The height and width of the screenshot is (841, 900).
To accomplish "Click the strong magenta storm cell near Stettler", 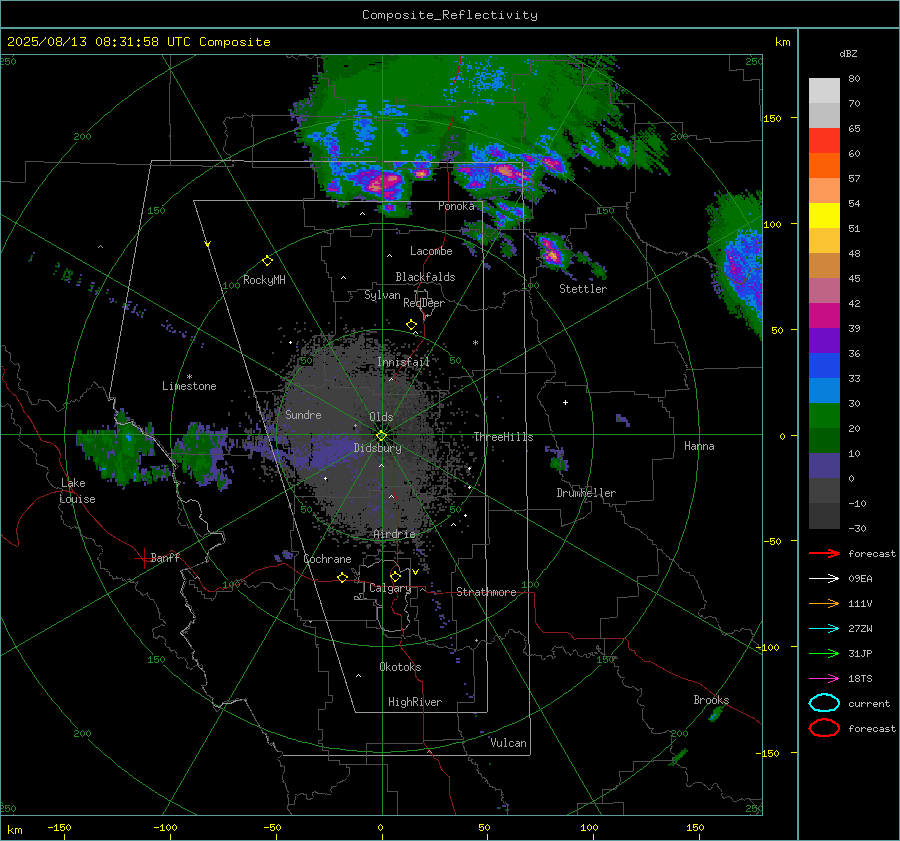I will pos(552,252).
